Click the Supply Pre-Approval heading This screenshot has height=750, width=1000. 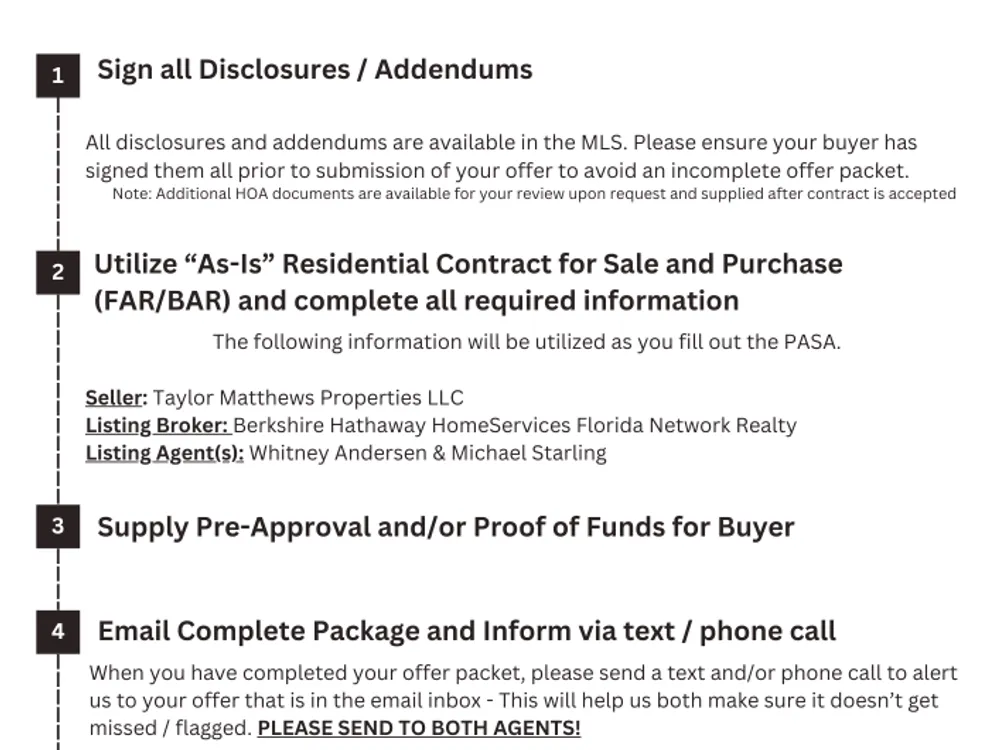click(x=446, y=527)
